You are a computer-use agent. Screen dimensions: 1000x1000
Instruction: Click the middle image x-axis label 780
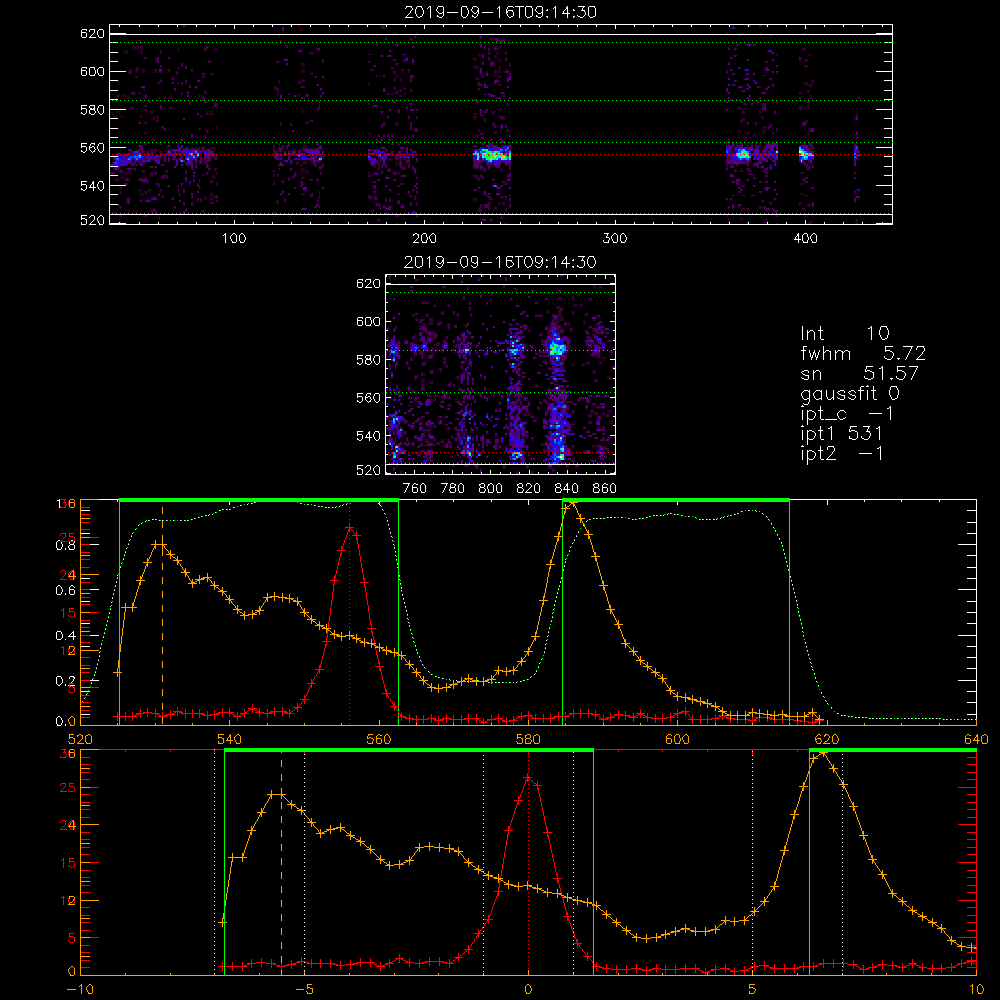(453, 489)
